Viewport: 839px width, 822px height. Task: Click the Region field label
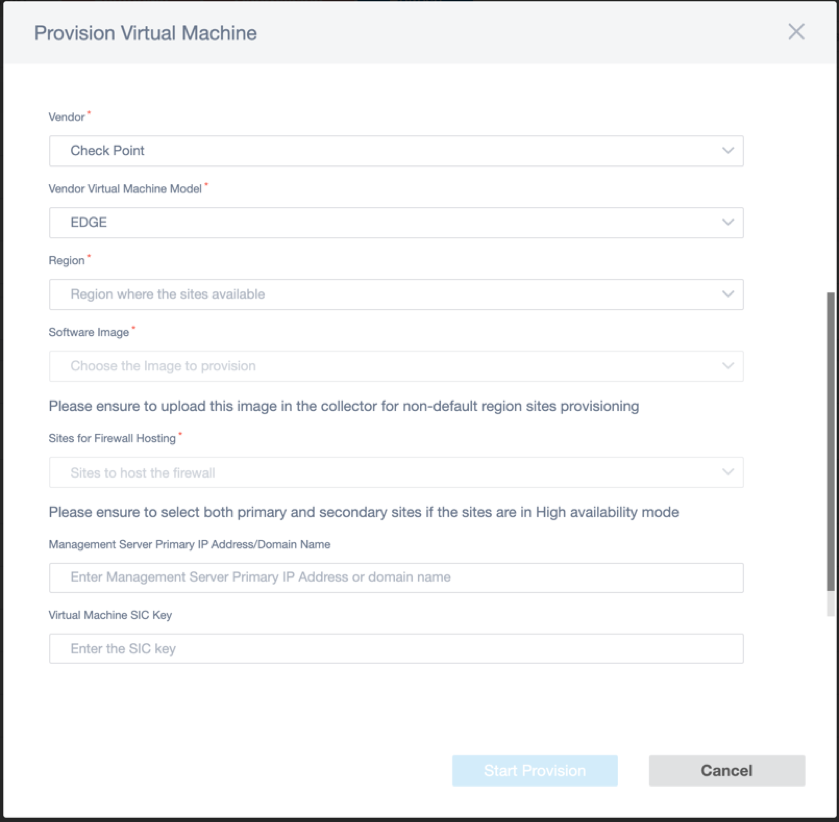pyautogui.click(x=66, y=261)
